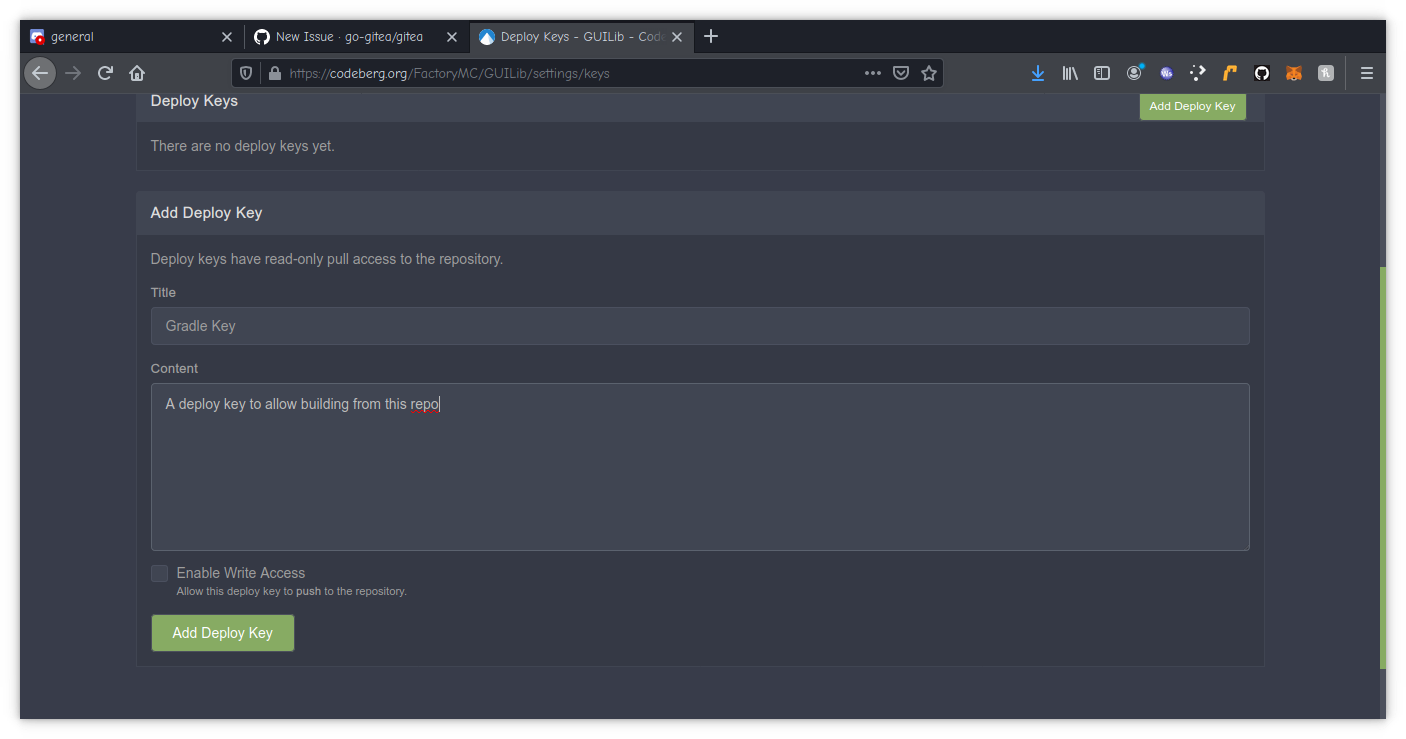Open site security info via padlock

click(274, 72)
